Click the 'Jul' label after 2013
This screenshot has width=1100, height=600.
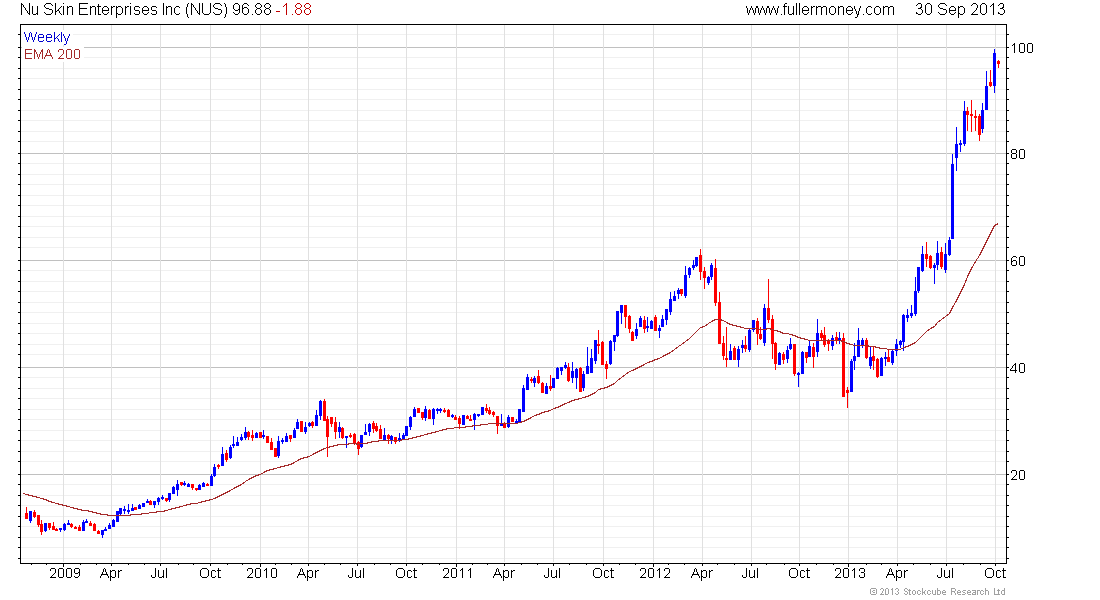(x=946, y=573)
